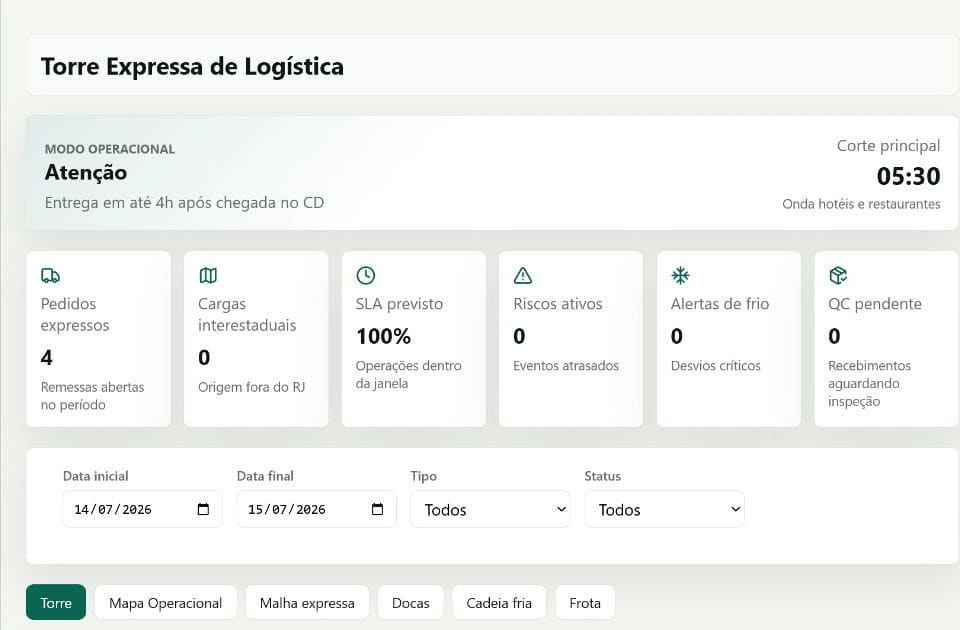The height and width of the screenshot is (630, 960).
Task: Click the Recebimentos aguardando inspeção caption
Action: [869, 383]
